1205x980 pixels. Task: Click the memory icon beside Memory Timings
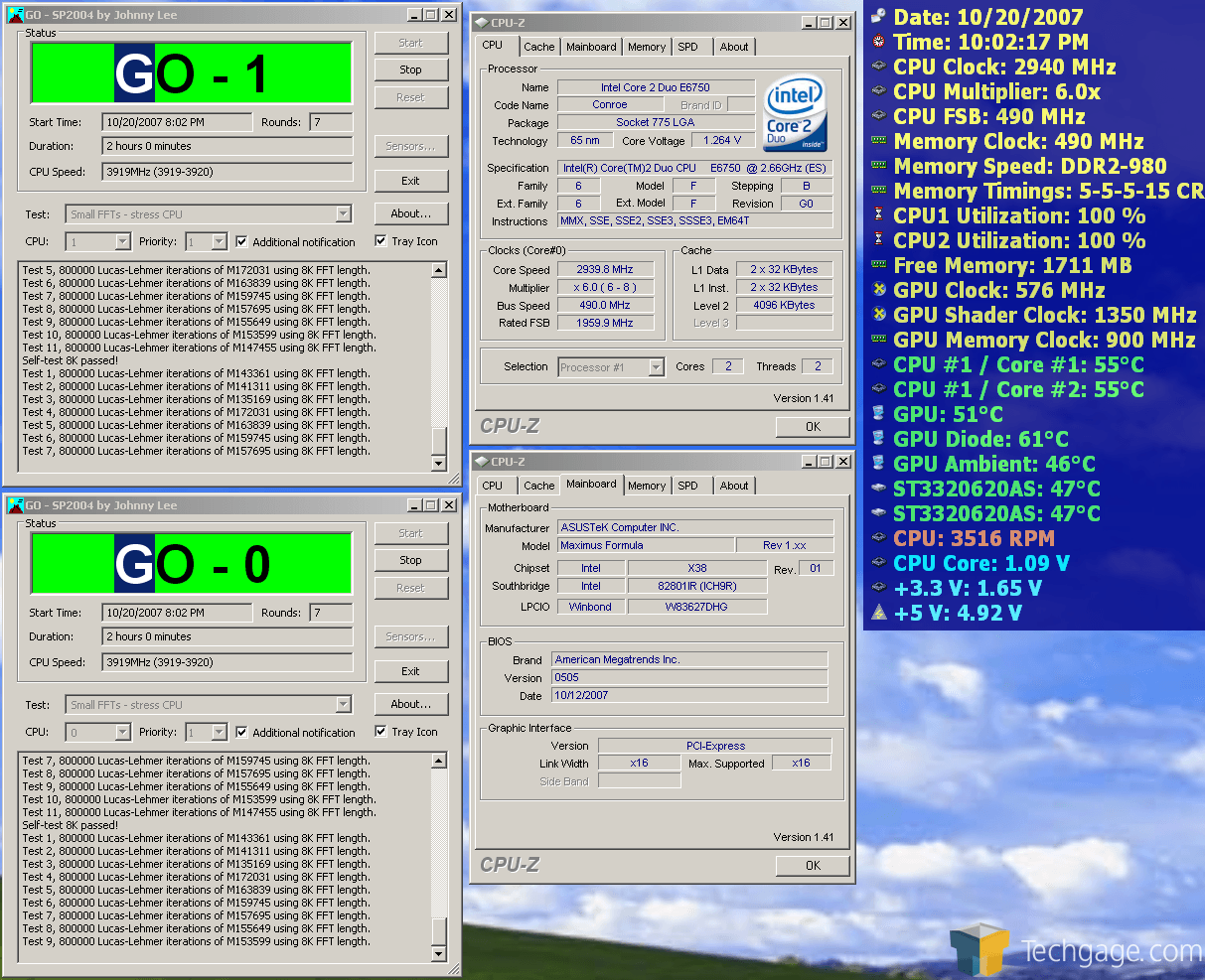(x=878, y=191)
